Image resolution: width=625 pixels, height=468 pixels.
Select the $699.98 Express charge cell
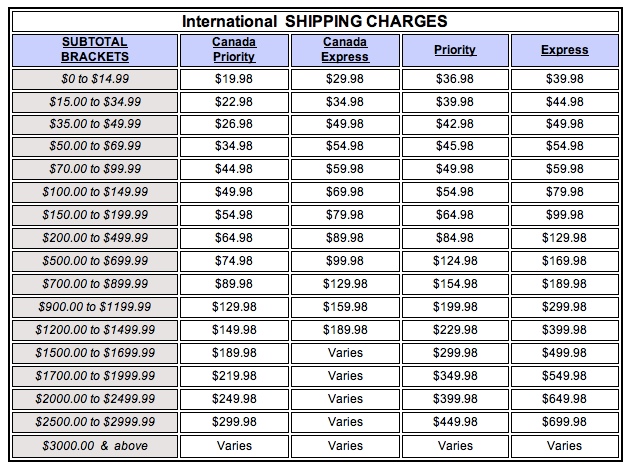pos(565,423)
